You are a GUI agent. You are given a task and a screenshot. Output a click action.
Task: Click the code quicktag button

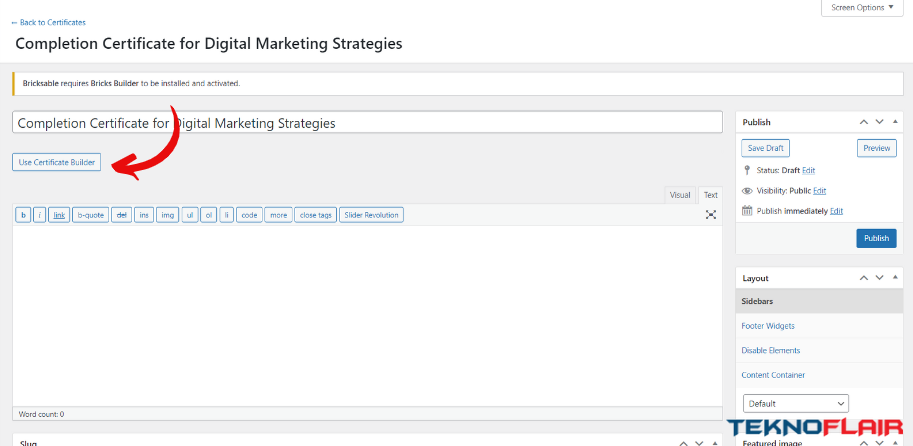[x=249, y=215]
